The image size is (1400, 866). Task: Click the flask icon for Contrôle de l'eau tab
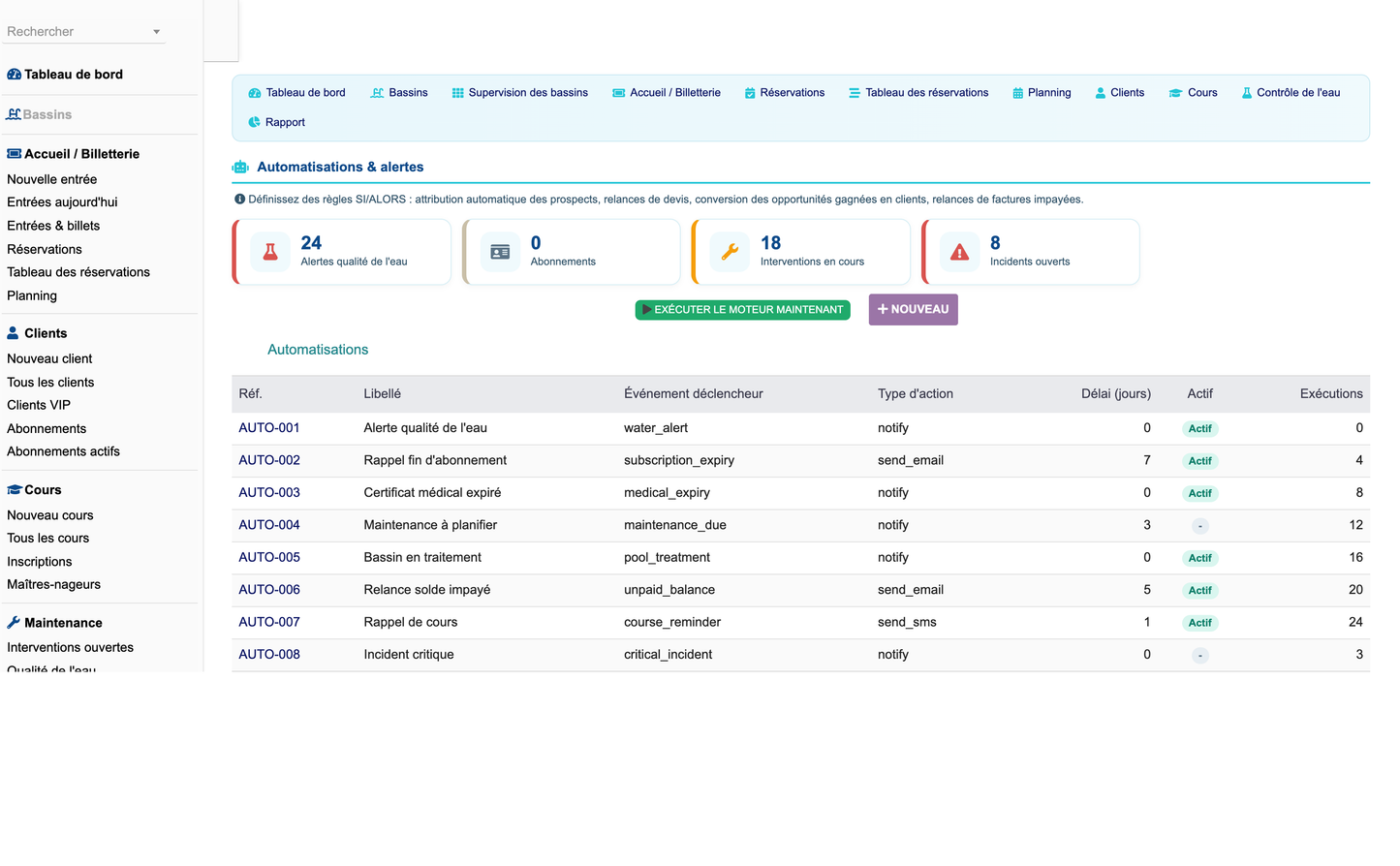click(x=1247, y=93)
